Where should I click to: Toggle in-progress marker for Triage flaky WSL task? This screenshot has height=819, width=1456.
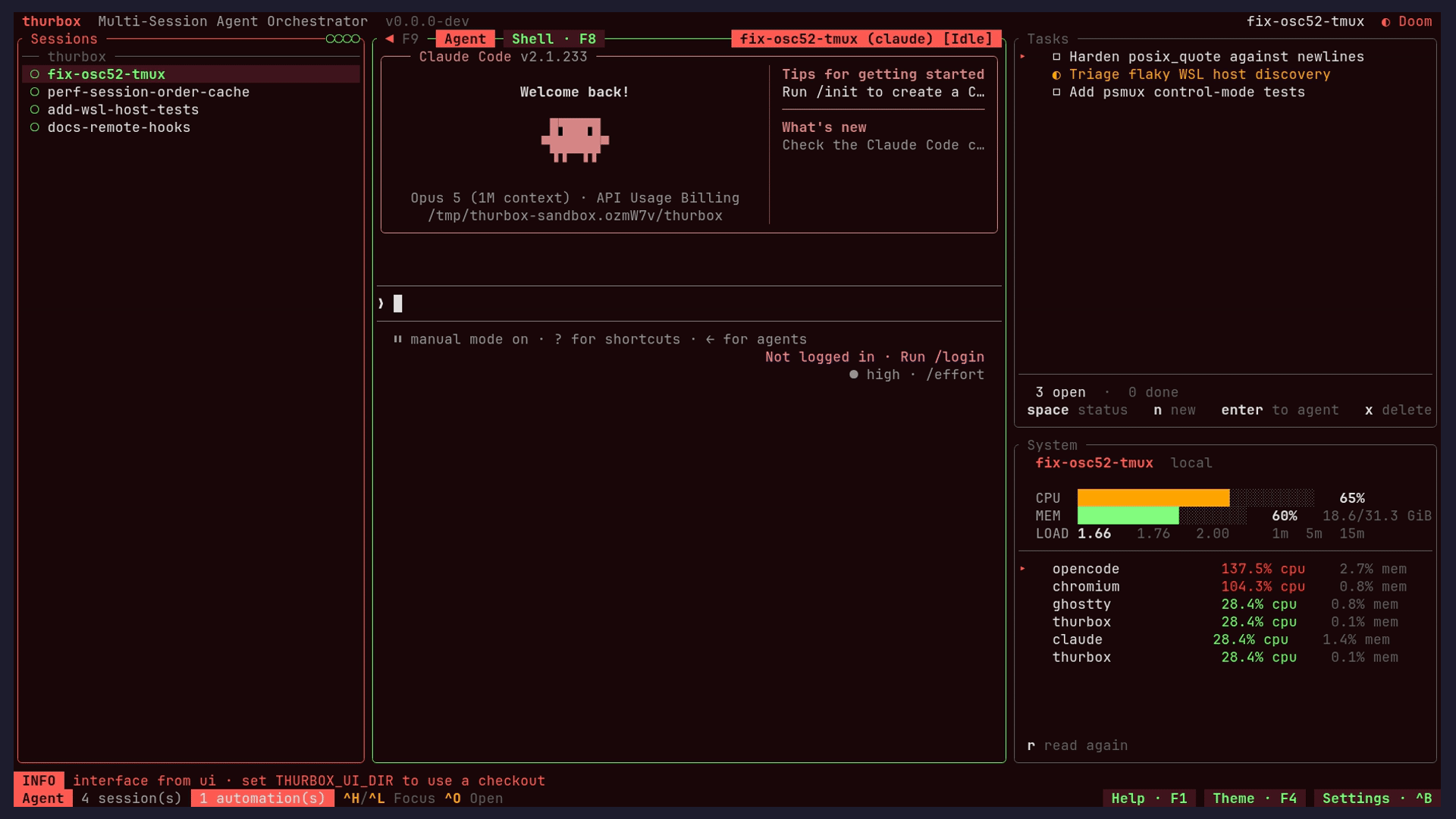click(1056, 74)
